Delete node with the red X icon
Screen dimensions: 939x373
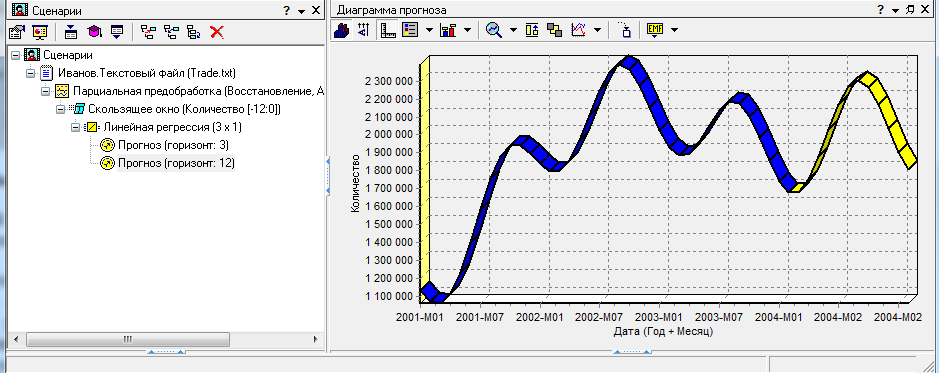(217, 32)
